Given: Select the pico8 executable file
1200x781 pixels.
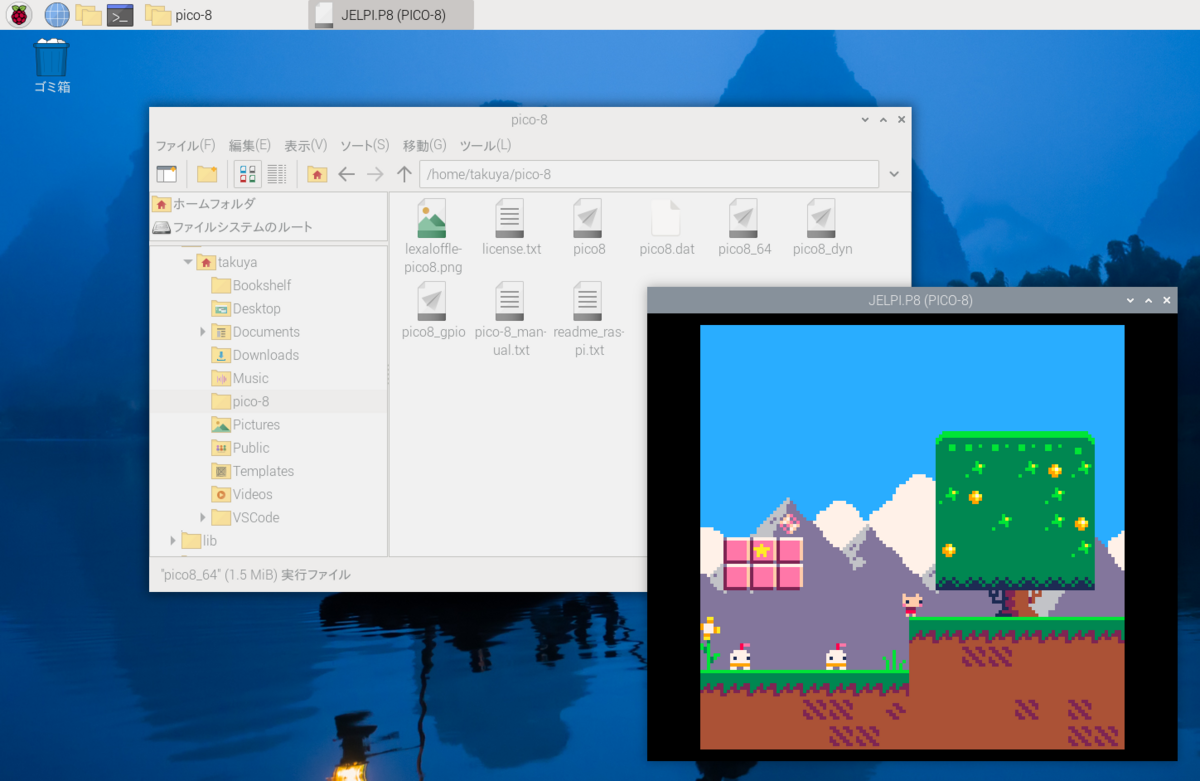Looking at the screenshot, I should point(589,228).
